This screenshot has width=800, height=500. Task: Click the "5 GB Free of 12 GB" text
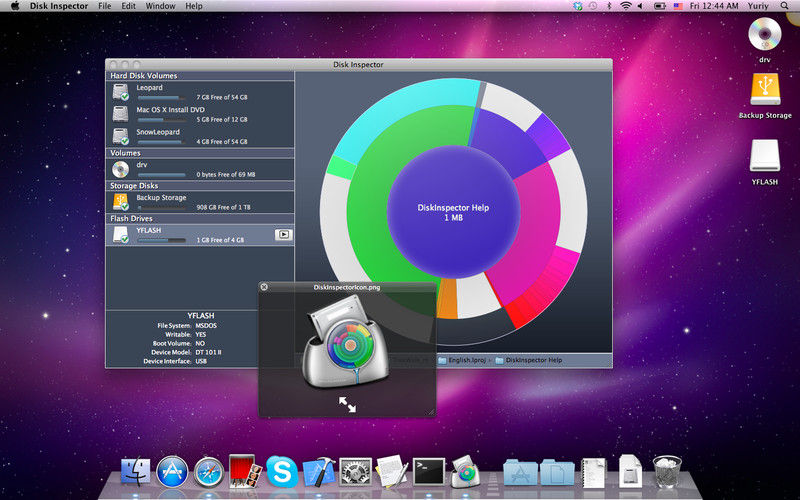point(222,119)
